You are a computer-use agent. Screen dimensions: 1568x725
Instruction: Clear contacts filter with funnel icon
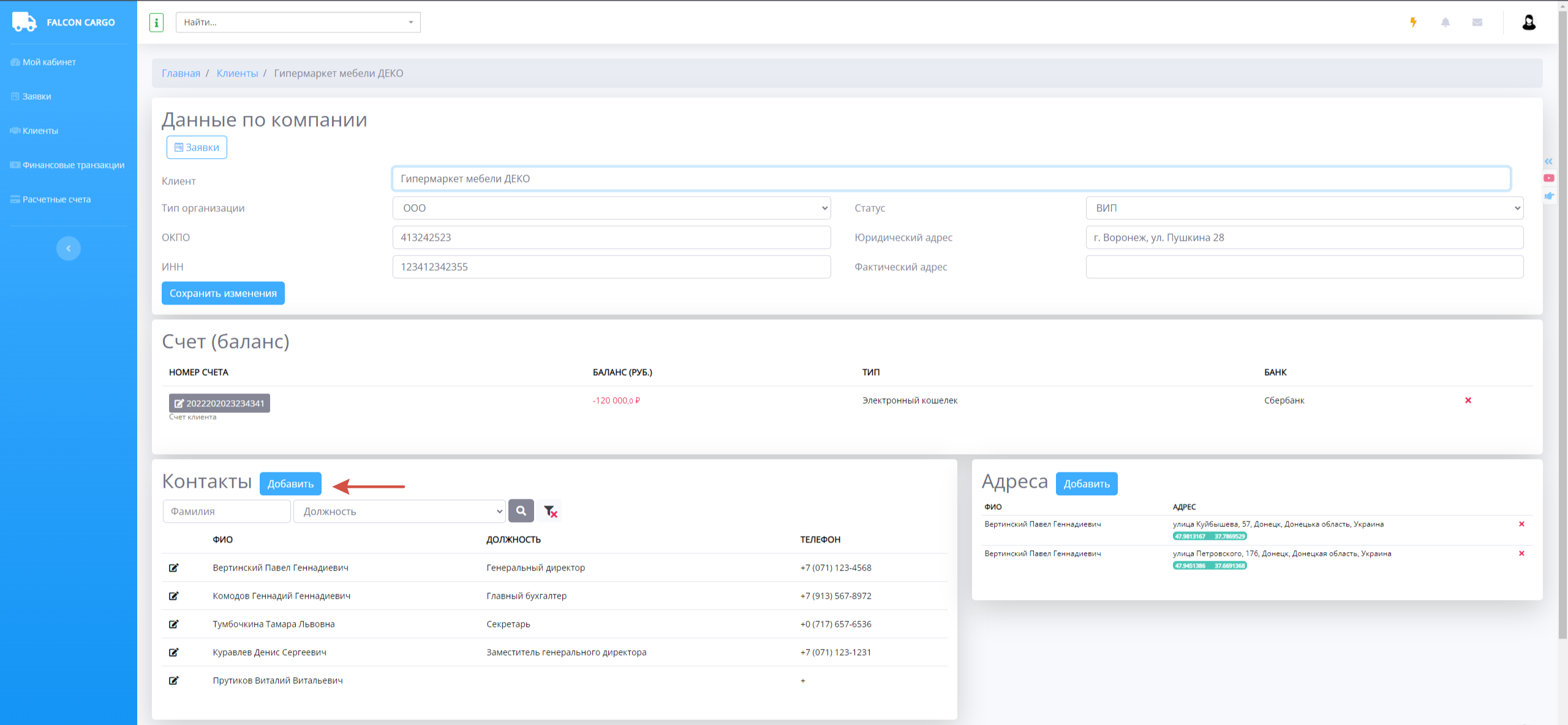coord(550,511)
